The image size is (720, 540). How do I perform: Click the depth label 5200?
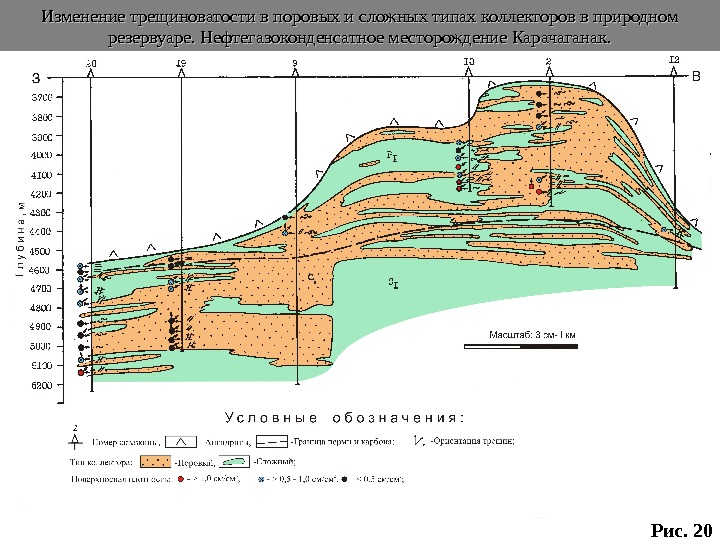(41, 385)
